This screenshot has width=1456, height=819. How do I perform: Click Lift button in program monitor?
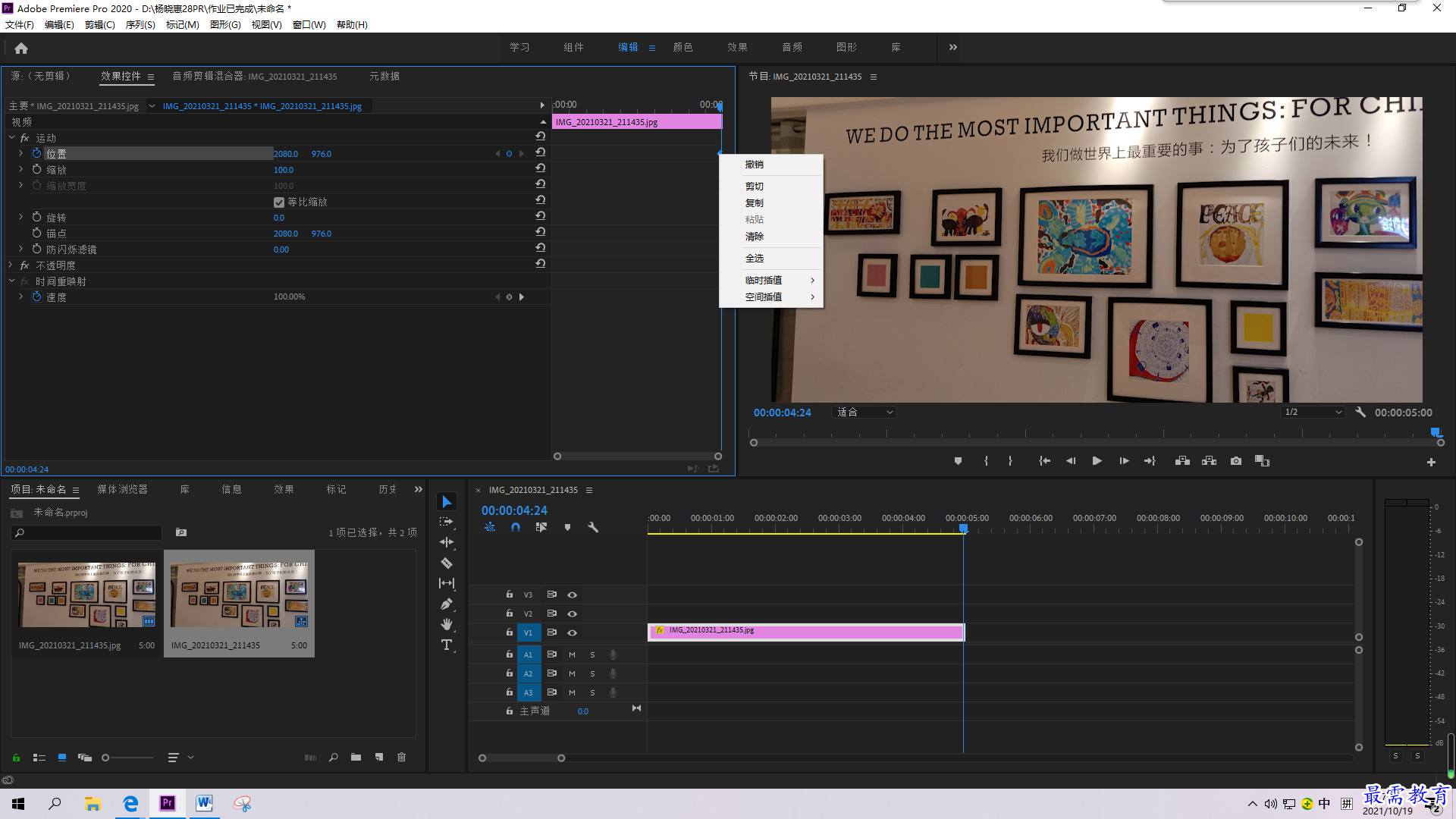[1182, 461]
